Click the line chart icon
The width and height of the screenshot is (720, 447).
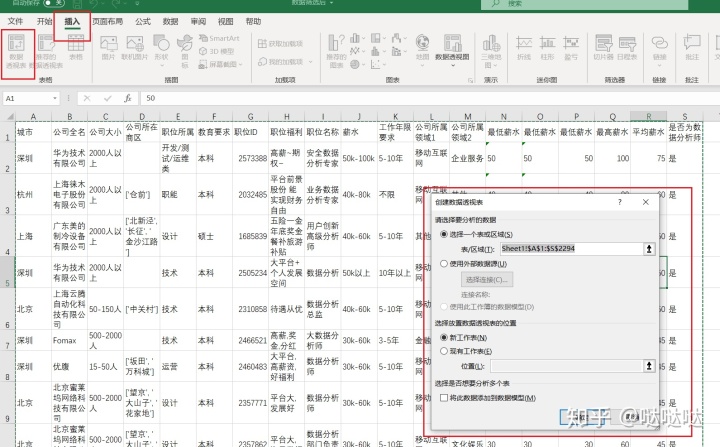point(354,51)
